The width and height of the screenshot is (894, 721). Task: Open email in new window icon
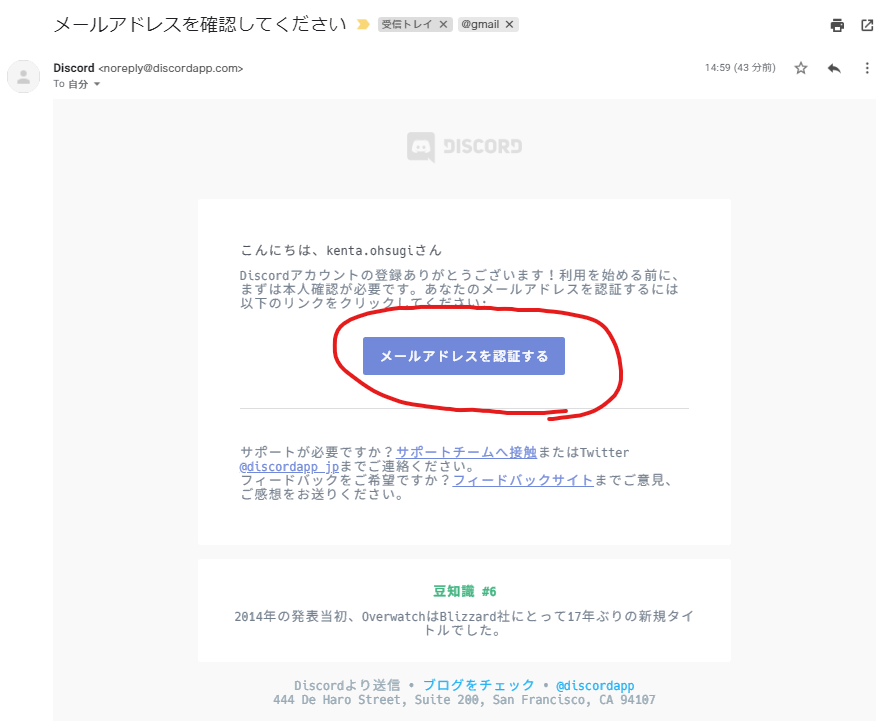pyautogui.click(x=867, y=25)
